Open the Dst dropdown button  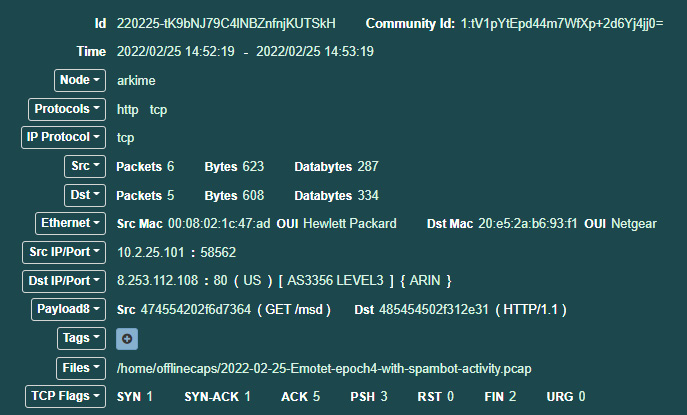[x=85, y=195]
